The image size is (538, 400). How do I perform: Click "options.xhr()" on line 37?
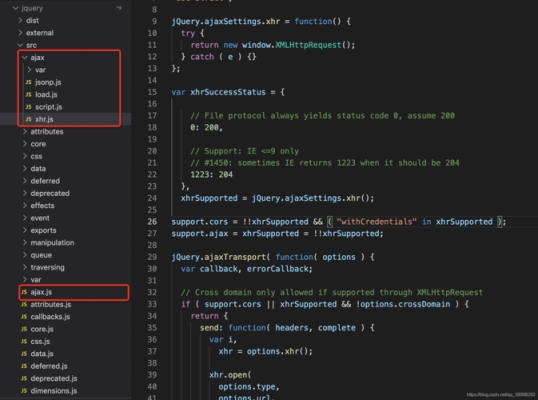(x=278, y=352)
